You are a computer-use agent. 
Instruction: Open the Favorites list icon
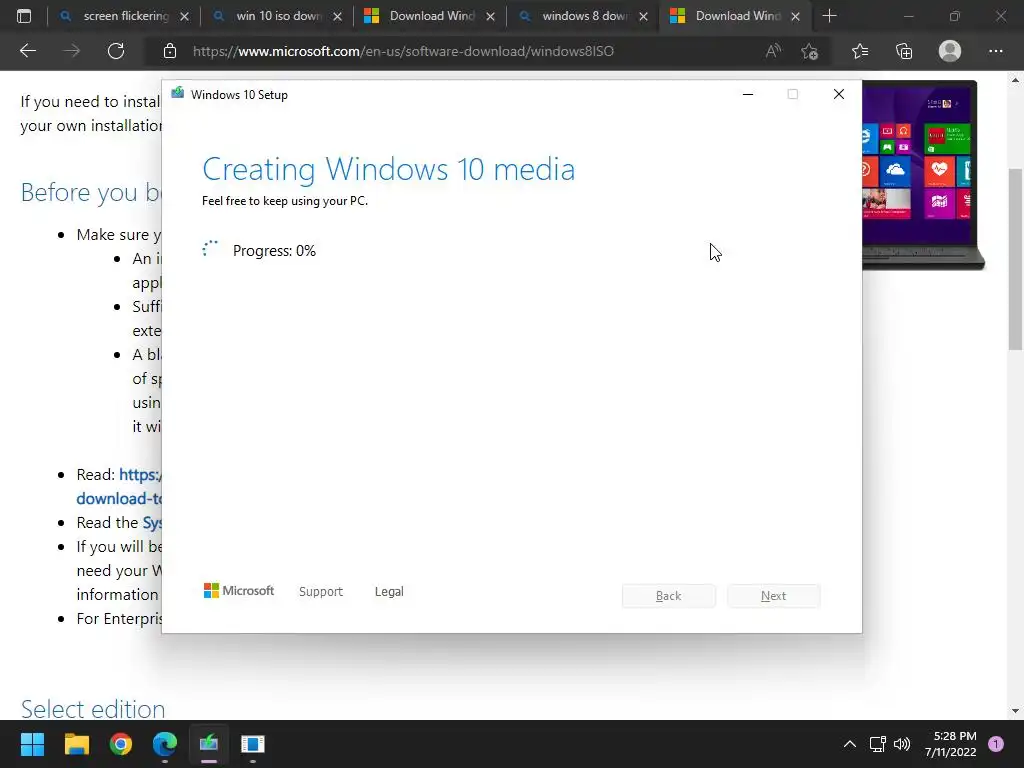coord(860,51)
